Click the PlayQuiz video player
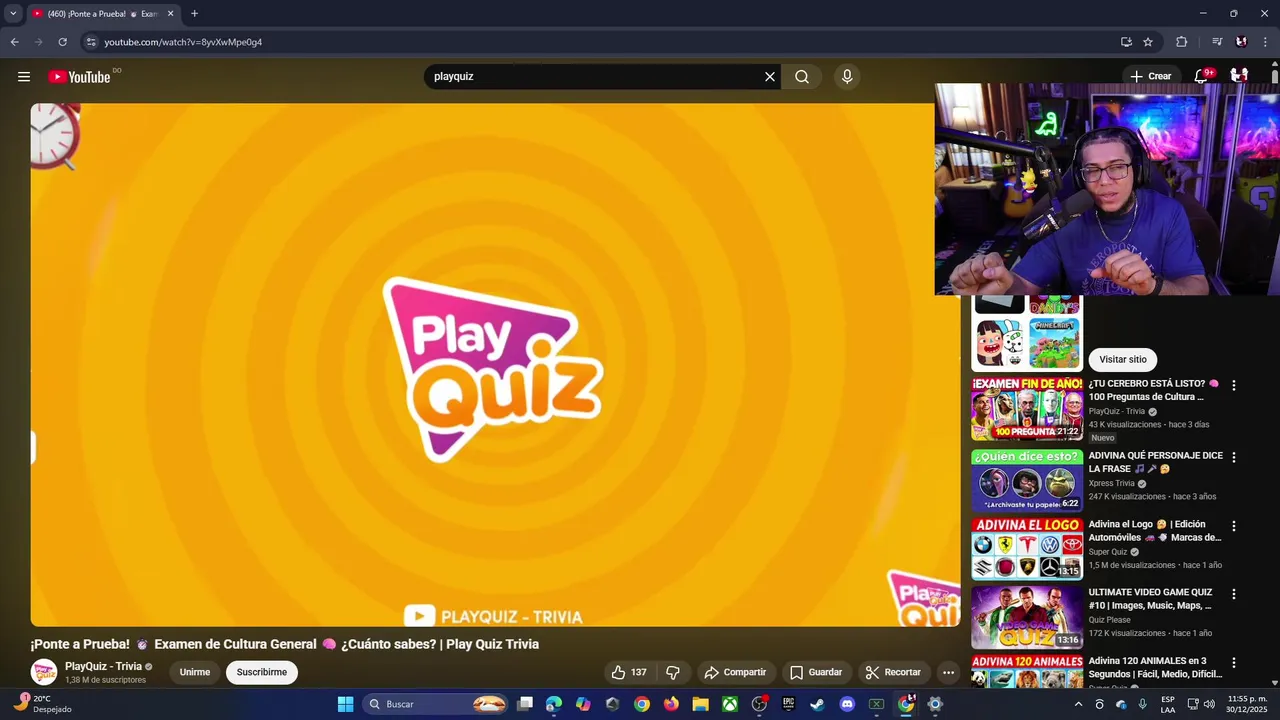Image resolution: width=1280 pixels, height=720 pixels. 495,365
